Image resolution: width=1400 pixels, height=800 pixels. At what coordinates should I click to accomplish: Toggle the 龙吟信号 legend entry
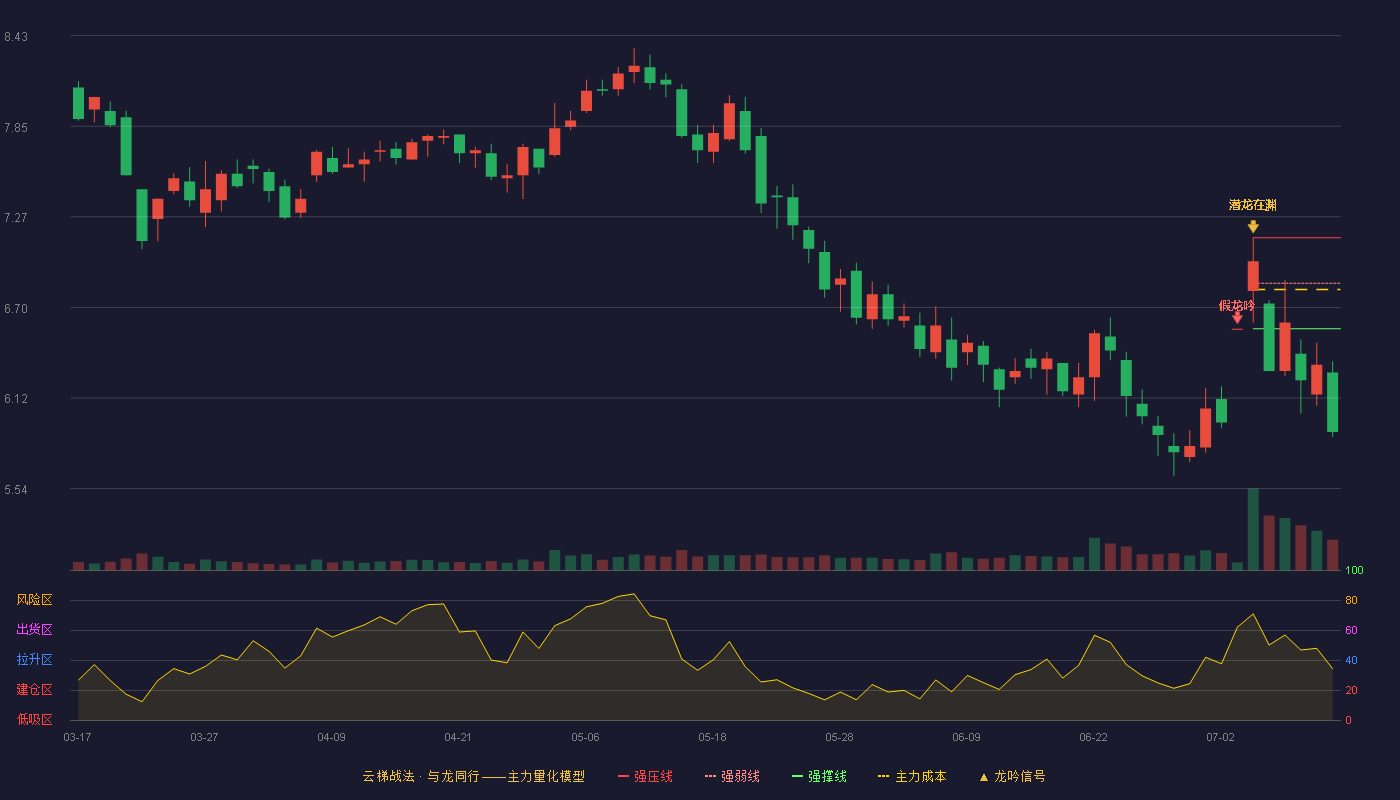[x=1012, y=776]
